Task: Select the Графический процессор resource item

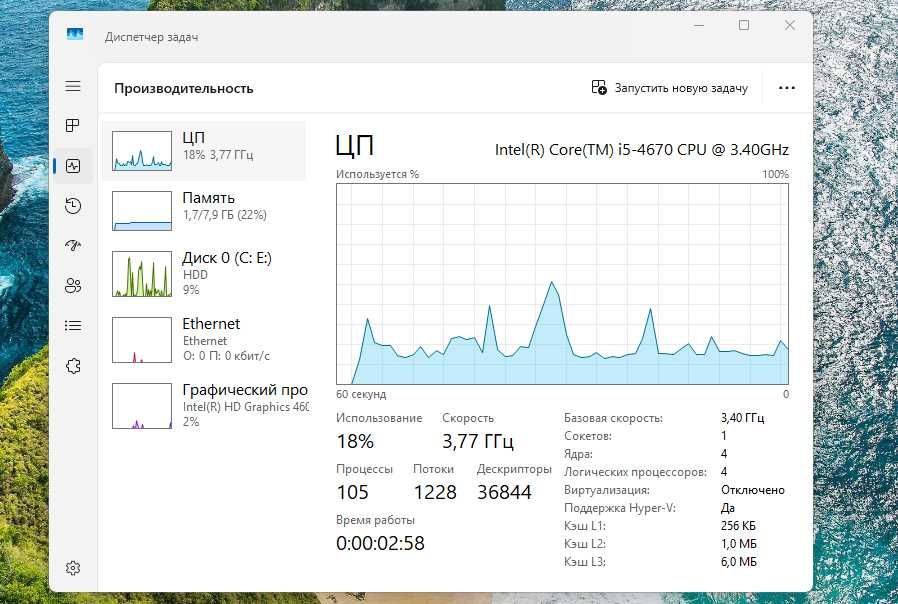Action: click(x=204, y=405)
